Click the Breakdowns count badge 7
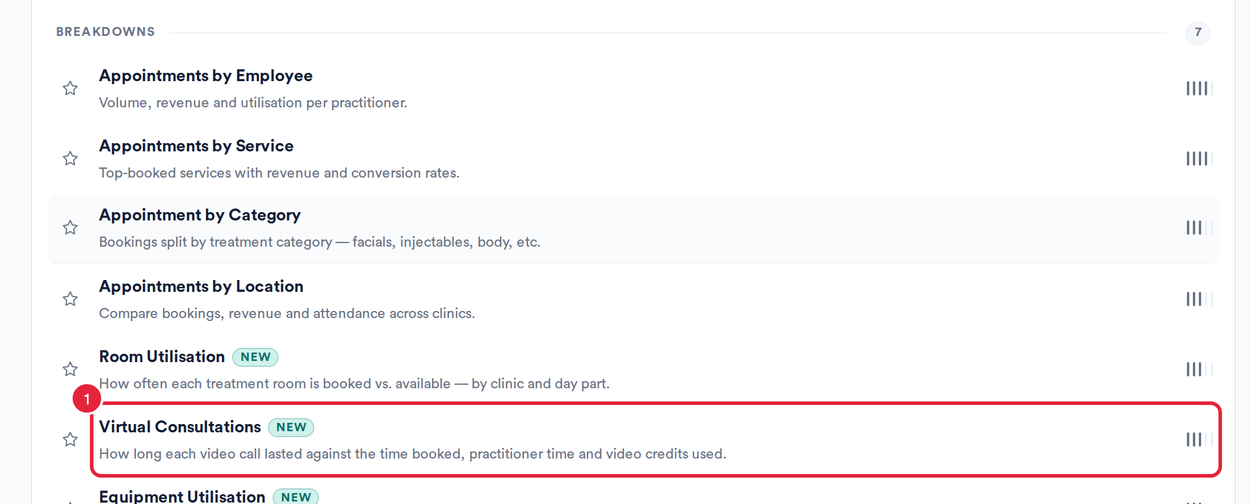The image size is (1250, 504). tap(1198, 32)
